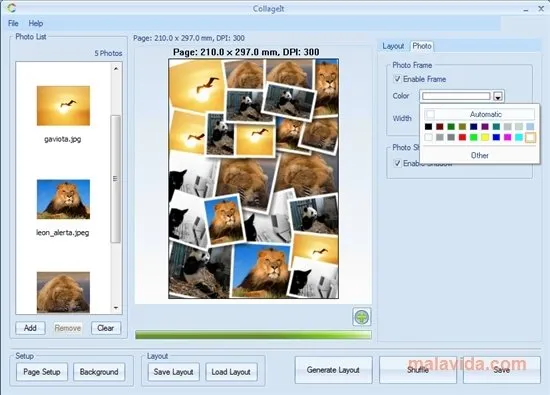Pick the yellow color swatch

[485, 137]
